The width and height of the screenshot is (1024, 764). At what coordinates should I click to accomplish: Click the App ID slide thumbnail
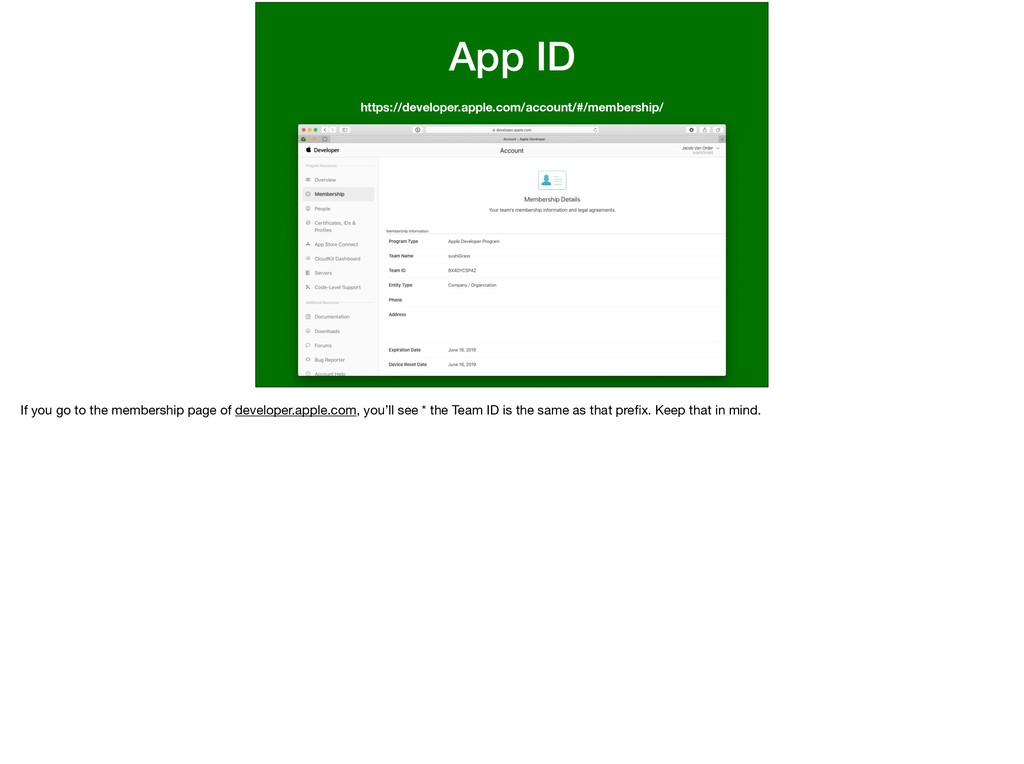point(512,195)
